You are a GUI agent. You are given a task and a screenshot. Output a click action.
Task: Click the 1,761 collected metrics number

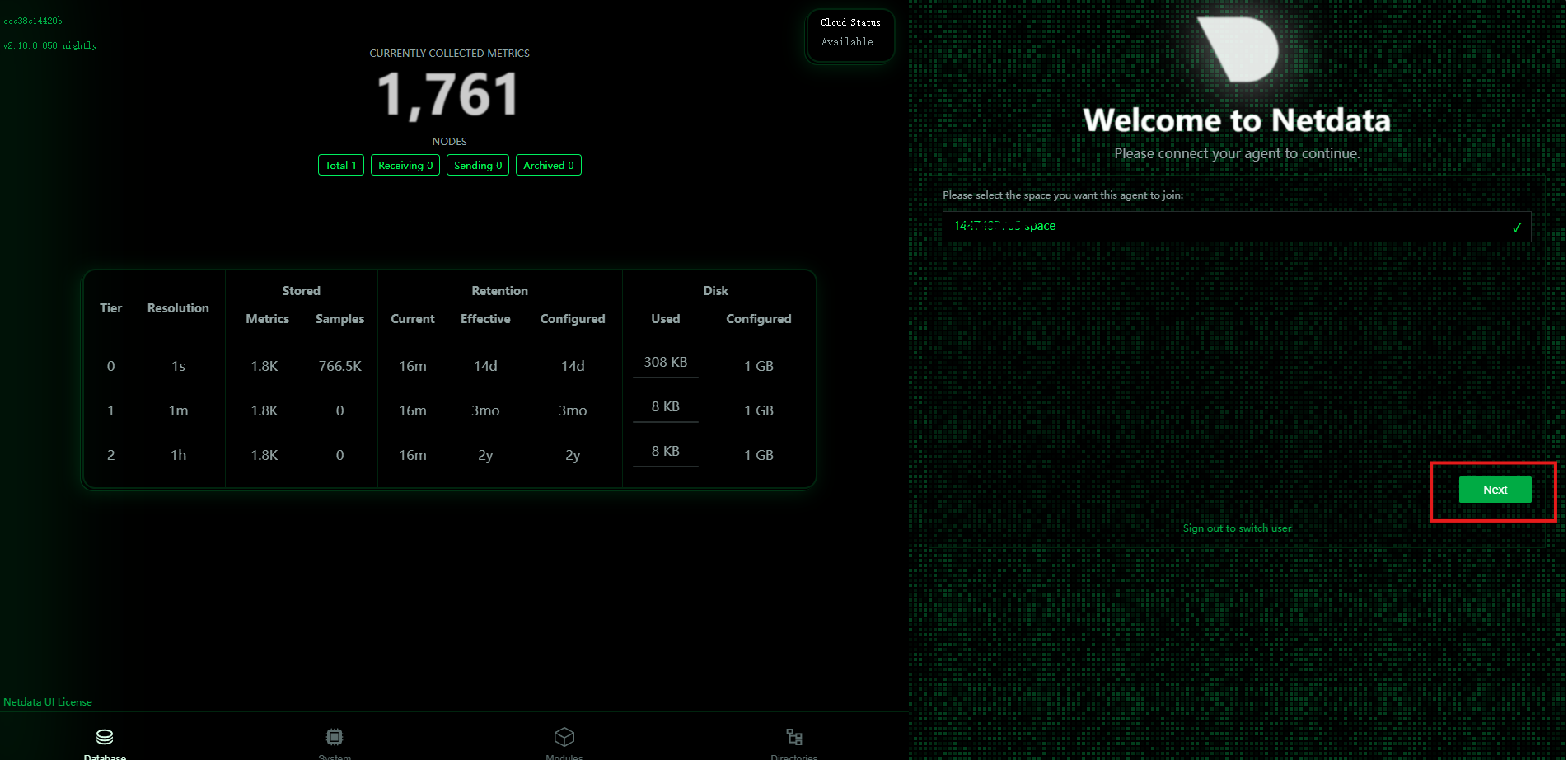coord(449,94)
